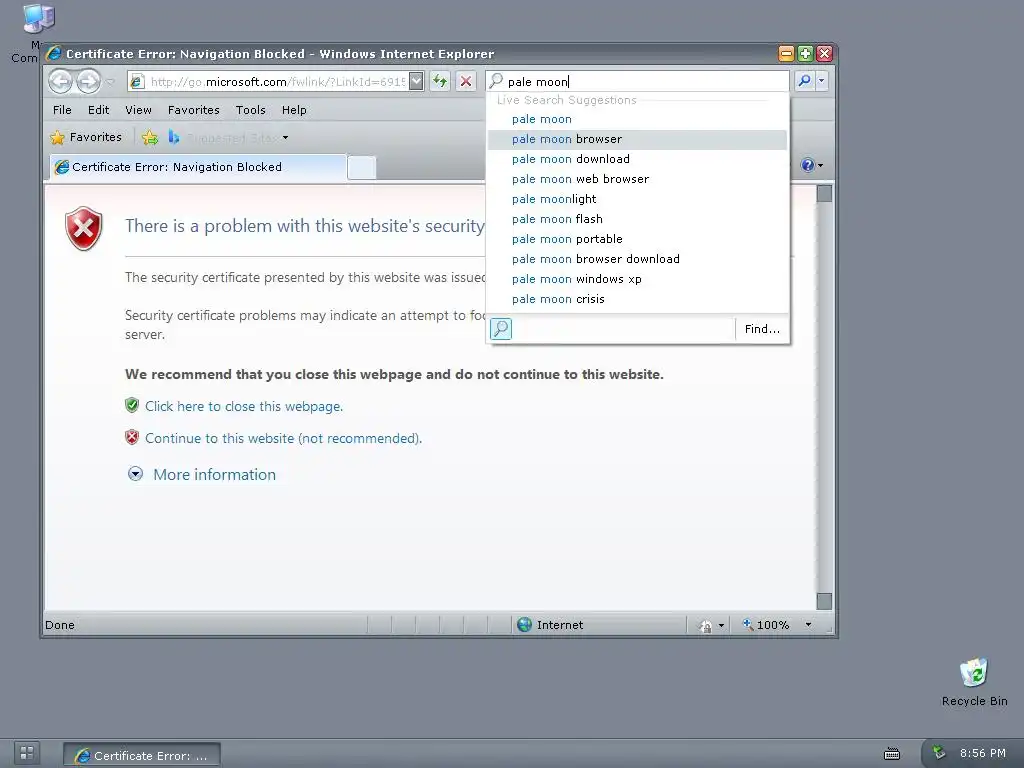Click the on-screen keyboard tray icon
Image resolution: width=1024 pixels, height=768 pixels.
(891, 754)
